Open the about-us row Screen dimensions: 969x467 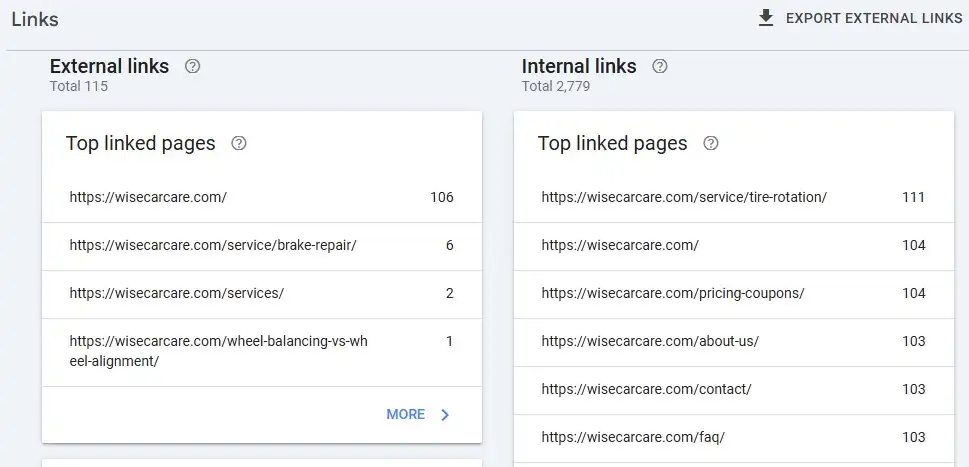[x=734, y=342]
